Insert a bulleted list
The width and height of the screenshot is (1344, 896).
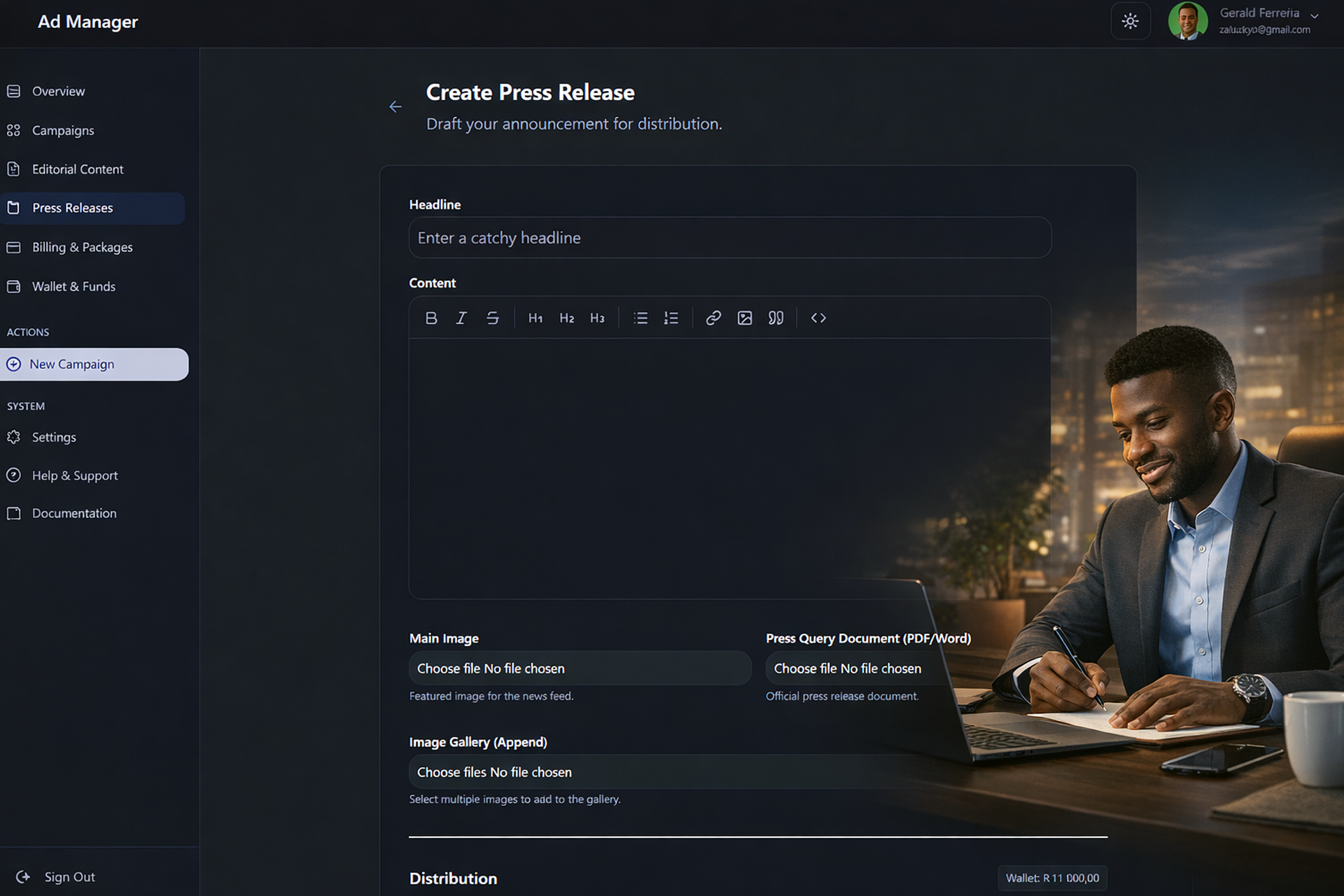[640, 318]
